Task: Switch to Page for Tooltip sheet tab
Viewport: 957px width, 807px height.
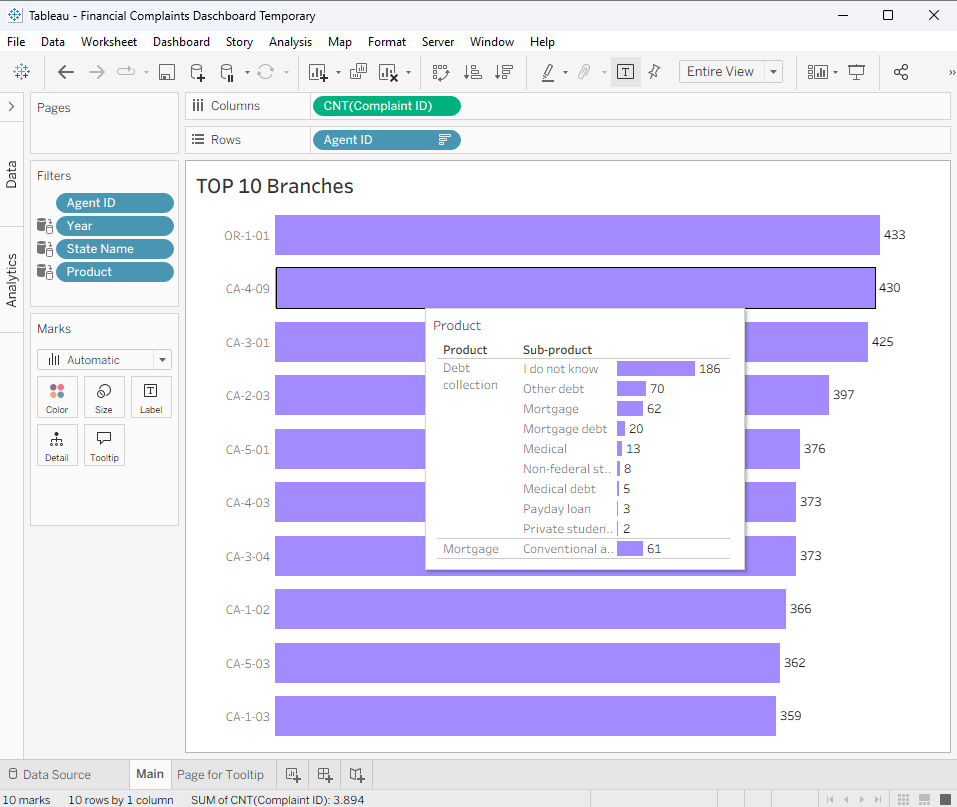Action: click(x=220, y=775)
